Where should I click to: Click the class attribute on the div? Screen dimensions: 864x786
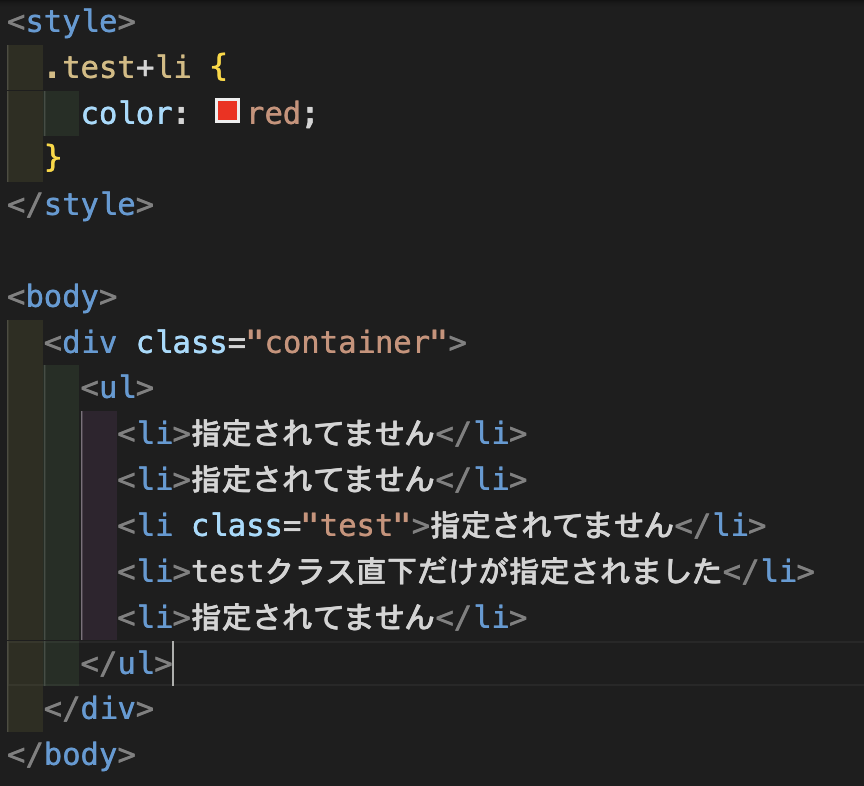pyautogui.click(x=182, y=343)
